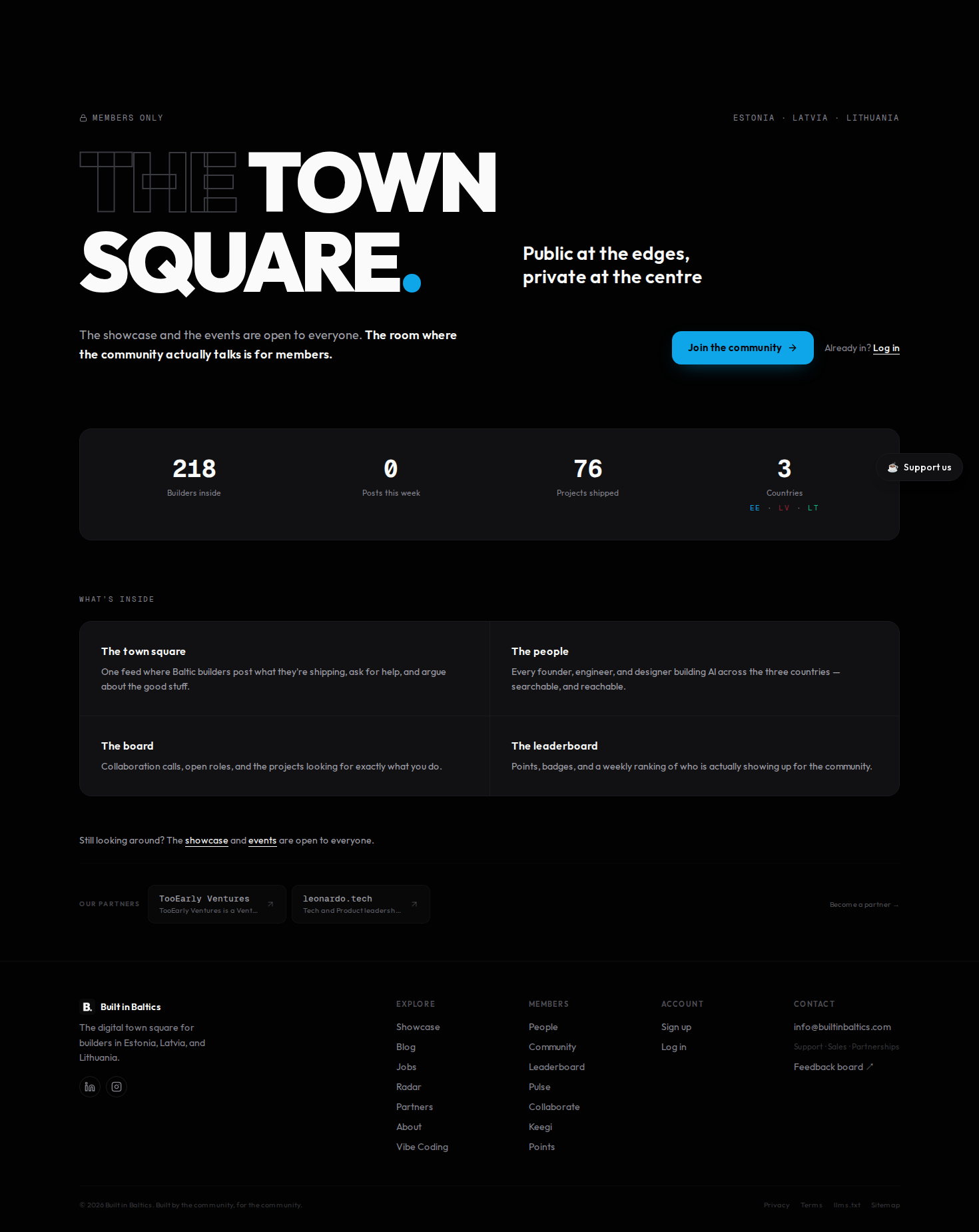
Task: Click the coffee cup Support us button
Action: pyautogui.click(x=919, y=467)
